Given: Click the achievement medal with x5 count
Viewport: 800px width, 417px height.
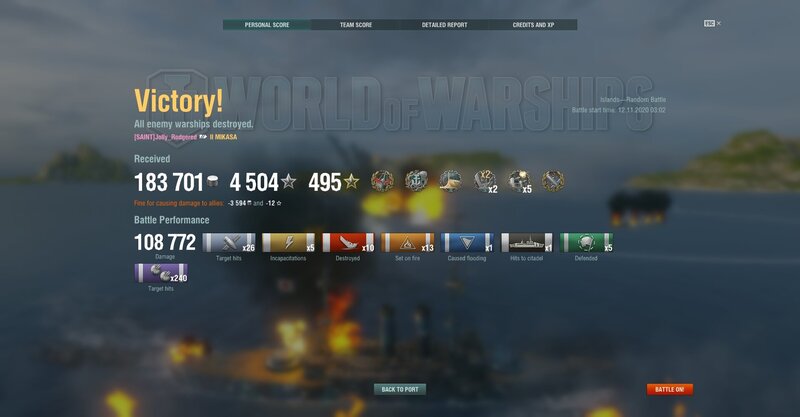Looking at the screenshot, I should coord(519,182).
